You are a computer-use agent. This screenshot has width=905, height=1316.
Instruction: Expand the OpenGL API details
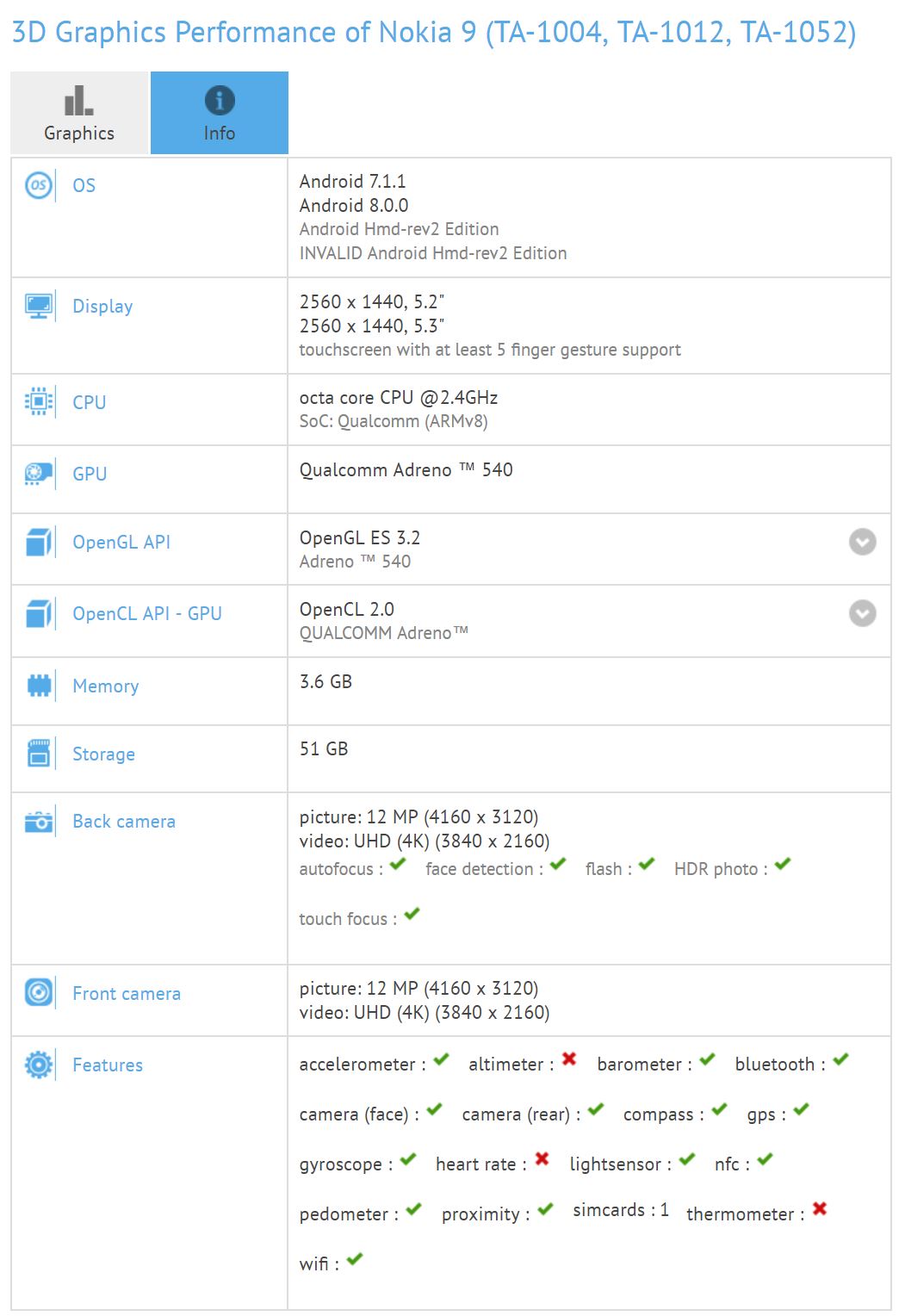[862, 542]
